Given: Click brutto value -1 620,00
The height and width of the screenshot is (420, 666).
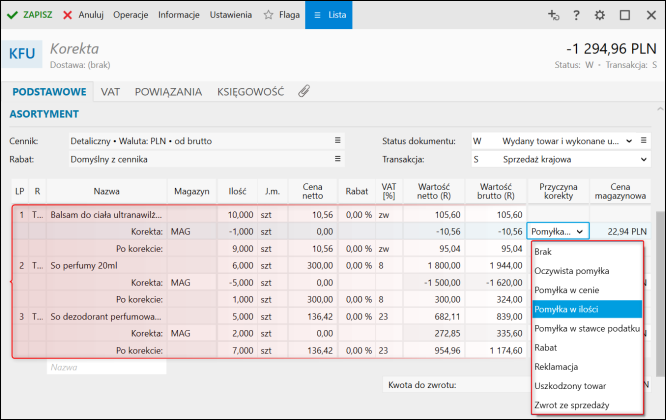Looking at the screenshot, I should 496,283.
